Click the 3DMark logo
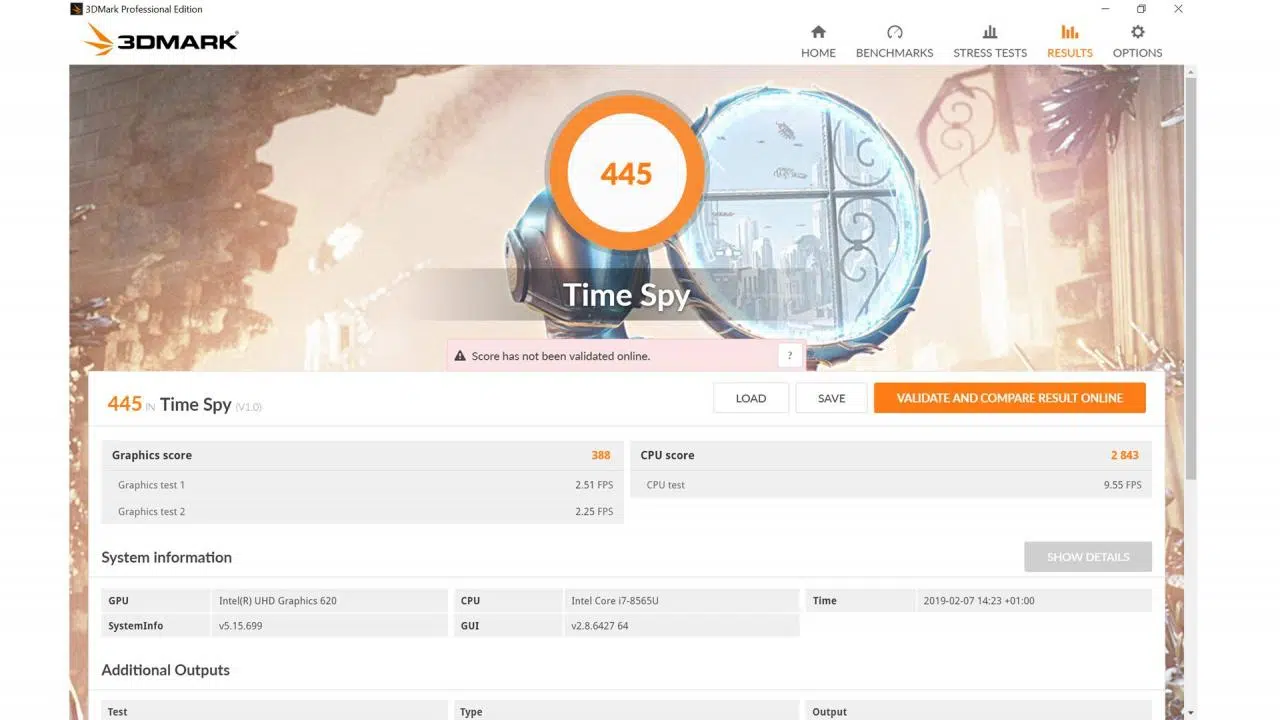Image resolution: width=1280 pixels, height=720 pixels. (x=161, y=40)
